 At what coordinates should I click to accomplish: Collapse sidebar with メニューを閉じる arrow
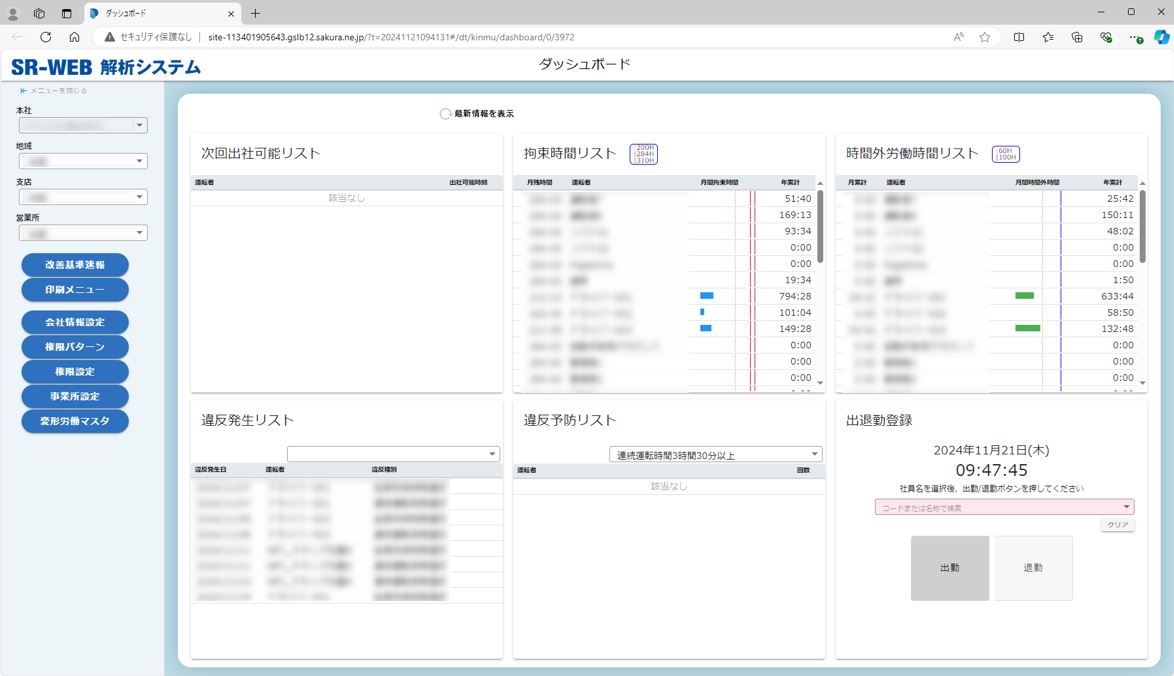pyautogui.click(x=23, y=91)
